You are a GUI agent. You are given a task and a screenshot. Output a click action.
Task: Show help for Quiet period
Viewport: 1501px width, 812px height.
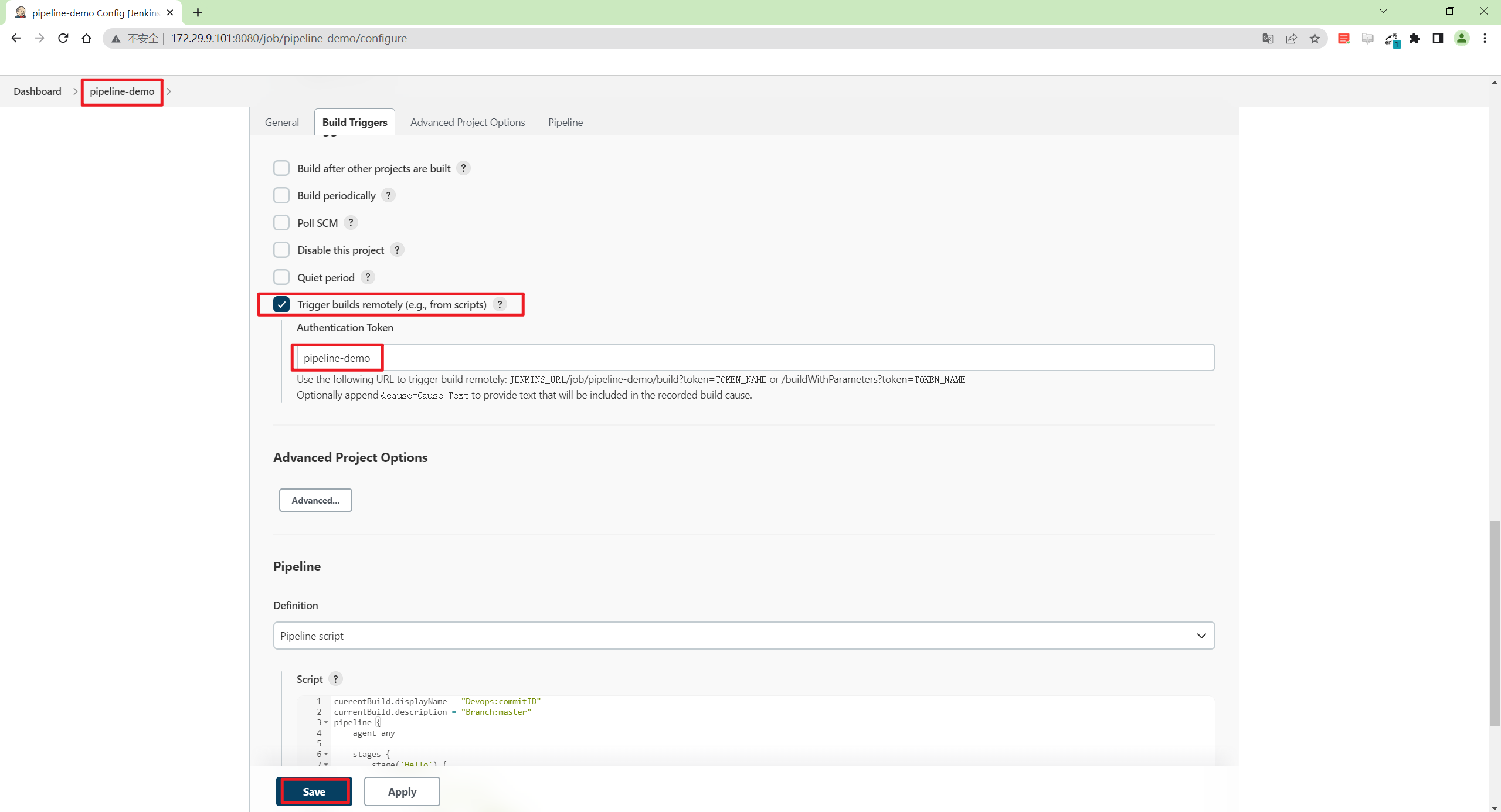[368, 277]
